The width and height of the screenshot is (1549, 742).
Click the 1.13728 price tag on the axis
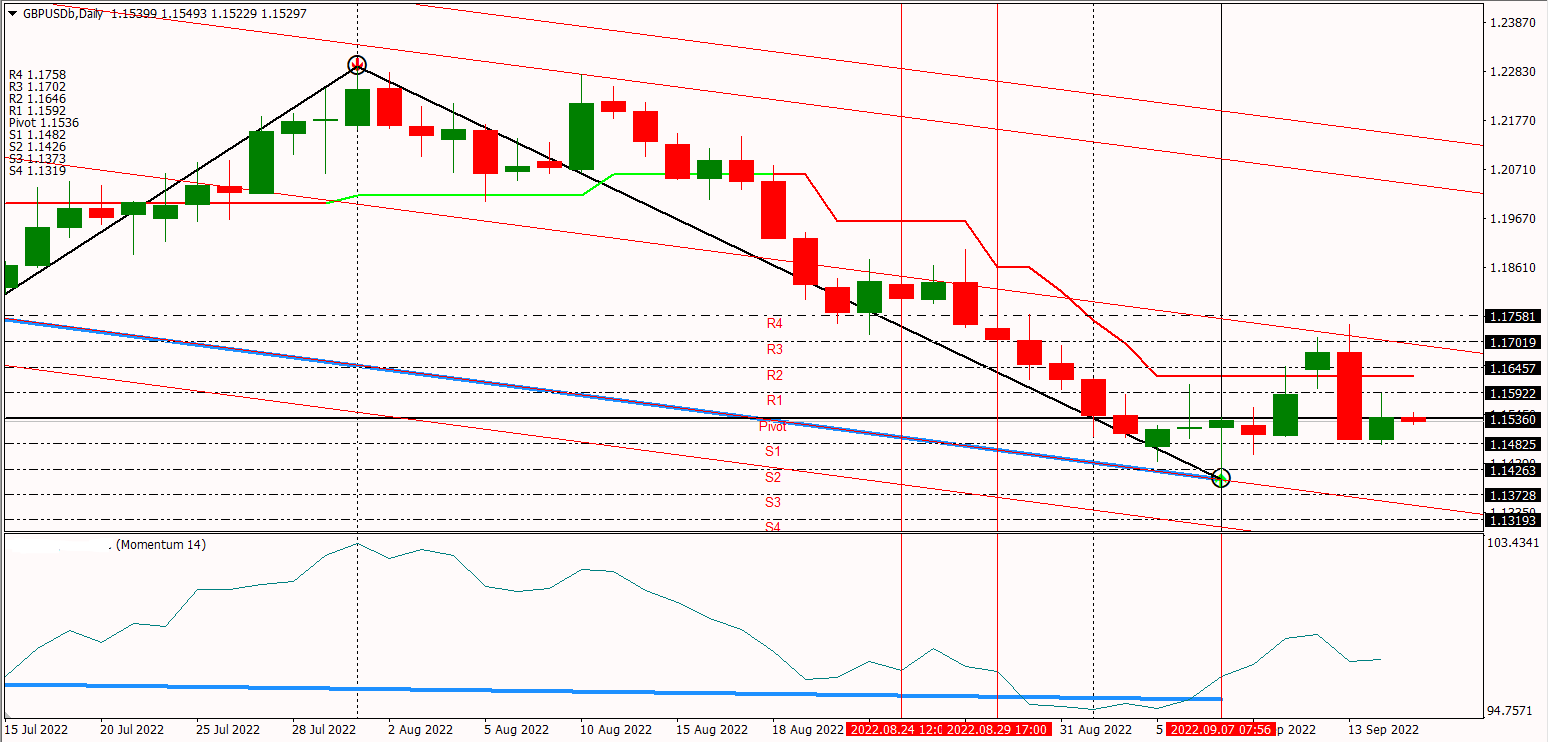pos(1514,496)
